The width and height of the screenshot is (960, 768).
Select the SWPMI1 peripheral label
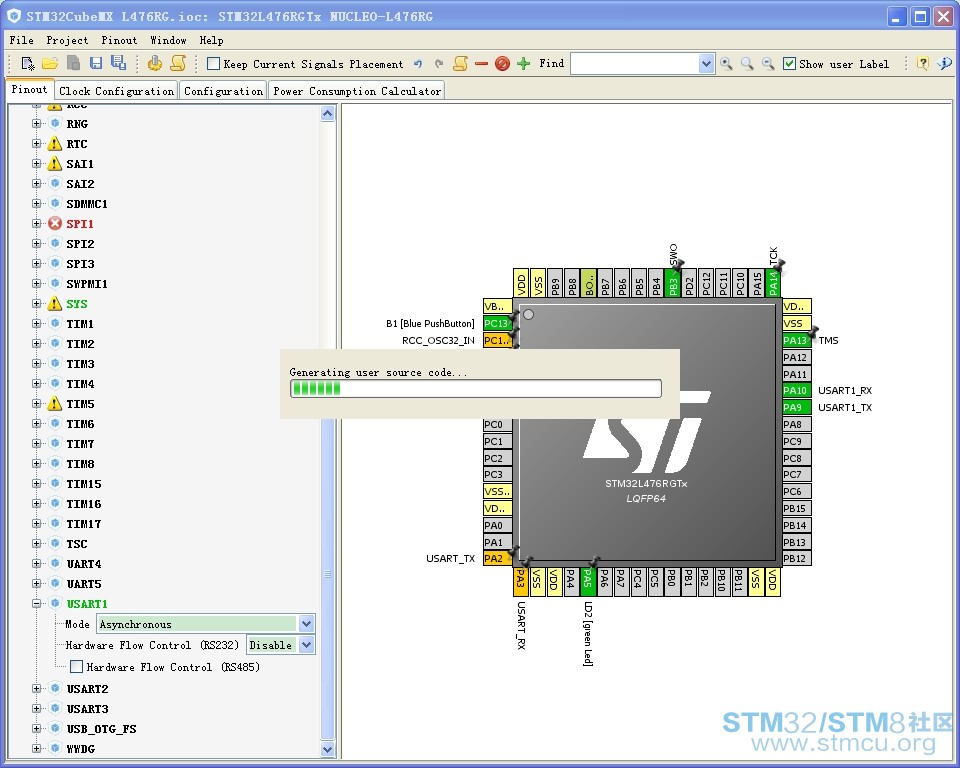coord(86,284)
